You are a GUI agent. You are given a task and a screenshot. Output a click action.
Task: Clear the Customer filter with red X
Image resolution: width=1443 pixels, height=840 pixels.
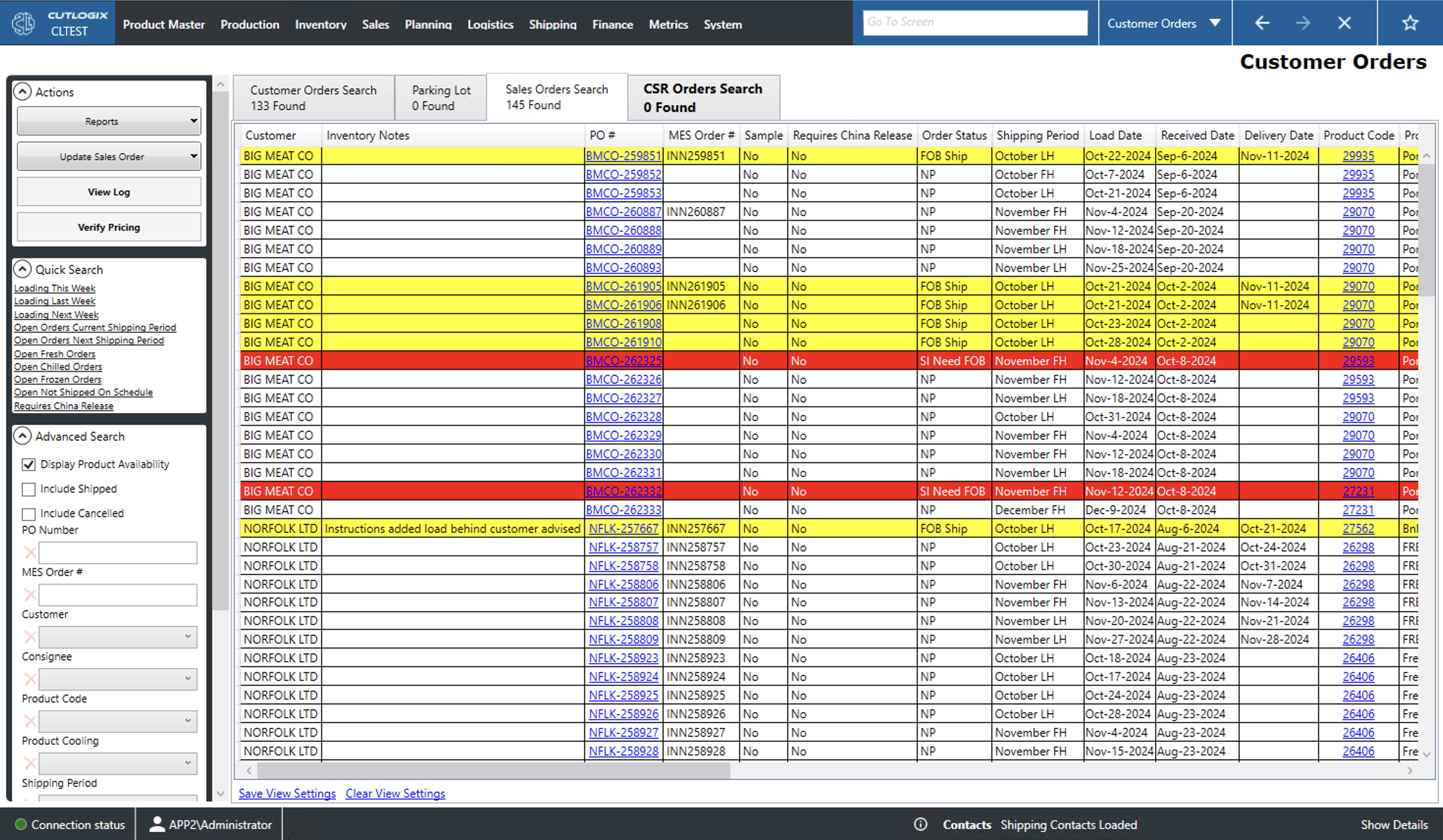click(x=30, y=637)
